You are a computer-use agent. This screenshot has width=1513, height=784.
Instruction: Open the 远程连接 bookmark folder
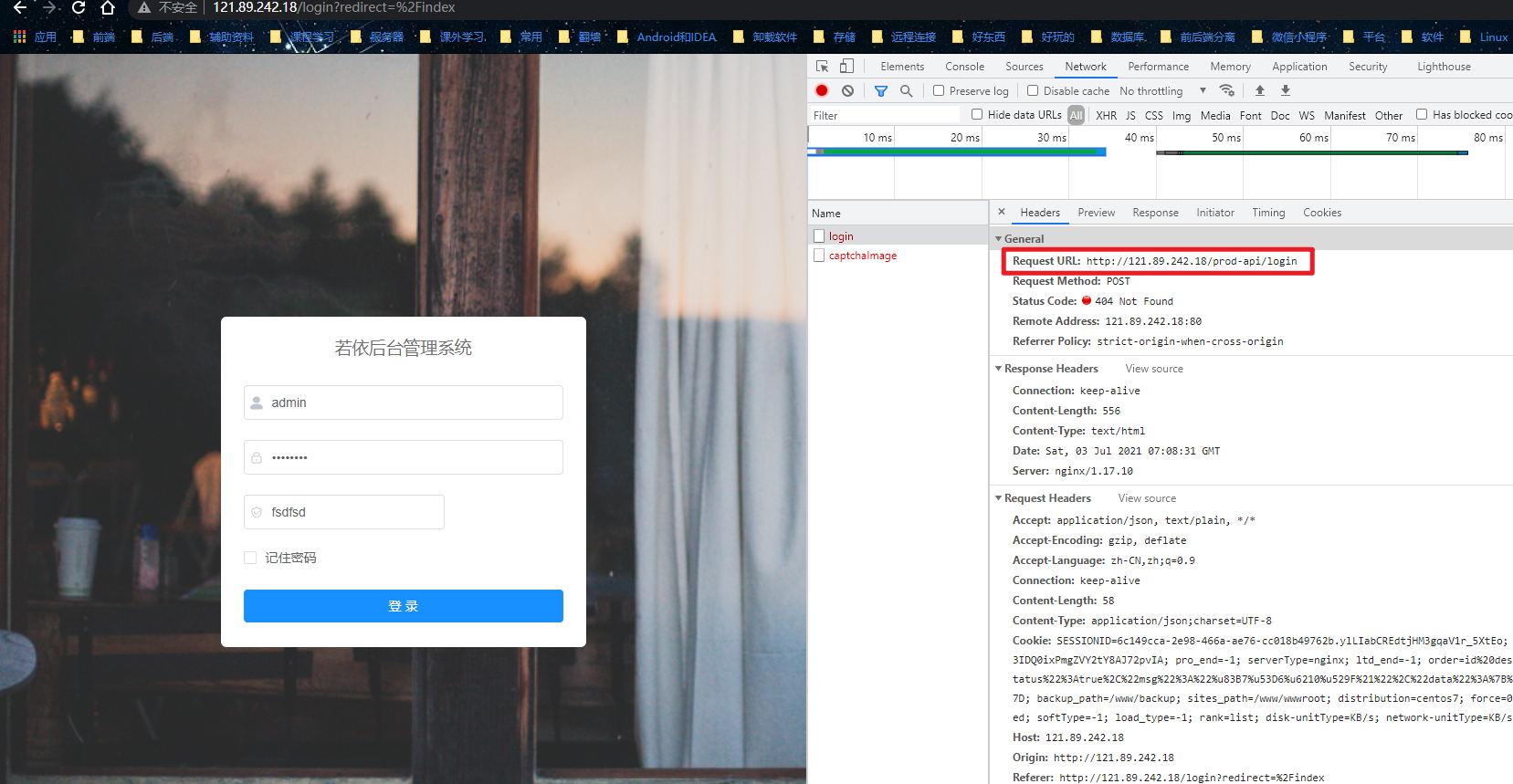click(x=904, y=37)
